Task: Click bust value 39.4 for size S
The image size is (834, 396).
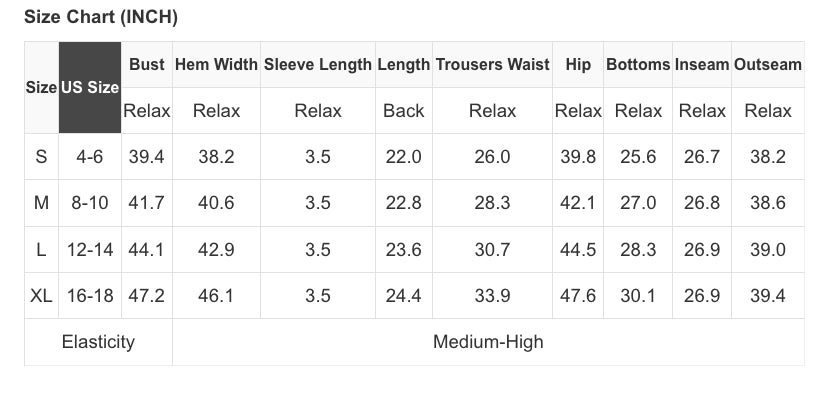Action: tap(147, 157)
